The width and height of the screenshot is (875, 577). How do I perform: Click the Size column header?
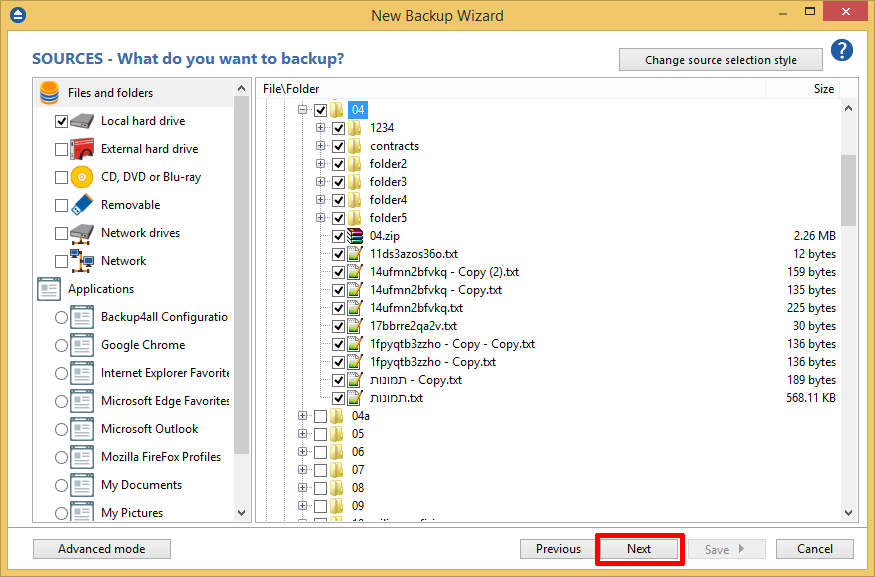pos(822,89)
